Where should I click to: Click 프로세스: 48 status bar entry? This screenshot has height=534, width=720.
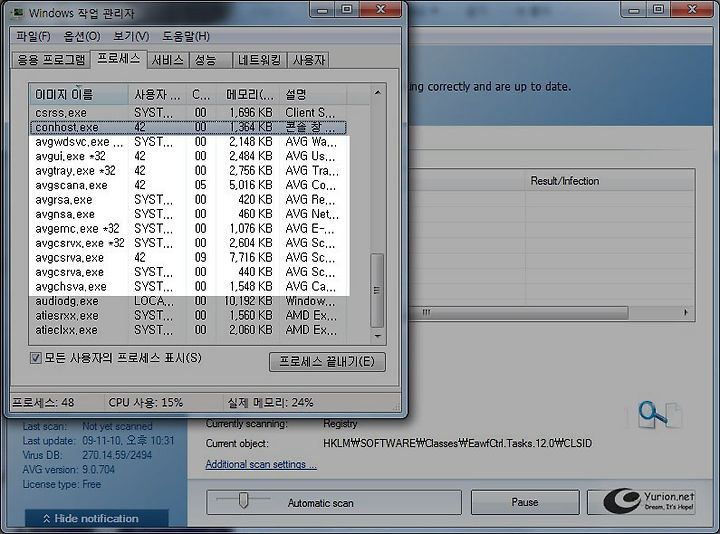[x=43, y=403]
